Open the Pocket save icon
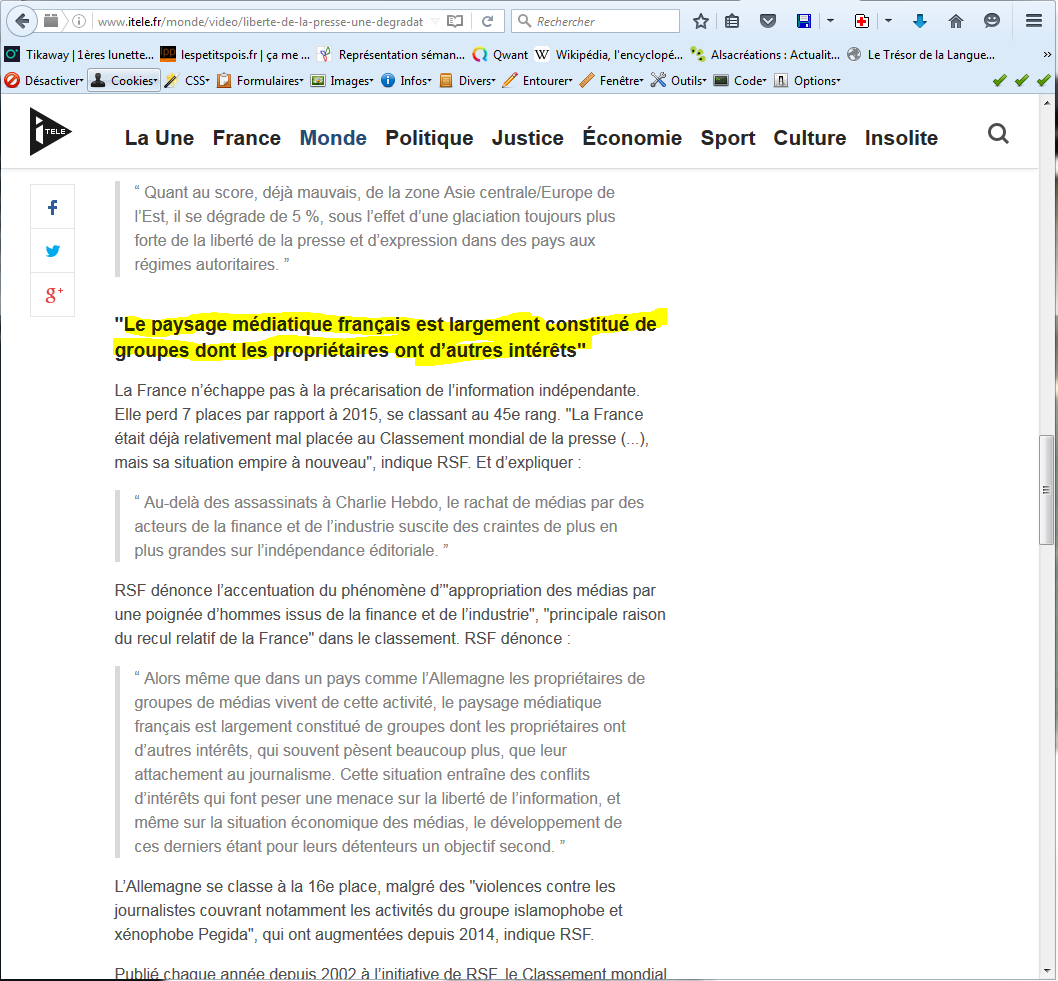This screenshot has width=1058, height=981. (767, 21)
